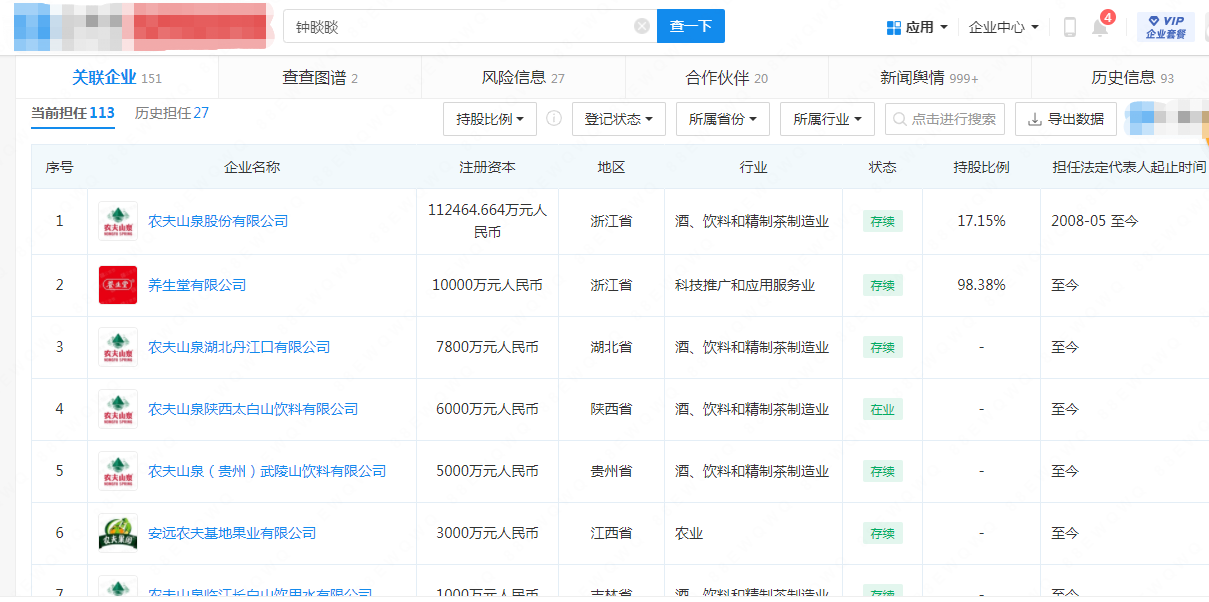Expand the 所属省份 filter dropdown
Viewport: 1209px width, 602px height.
(x=723, y=119)
